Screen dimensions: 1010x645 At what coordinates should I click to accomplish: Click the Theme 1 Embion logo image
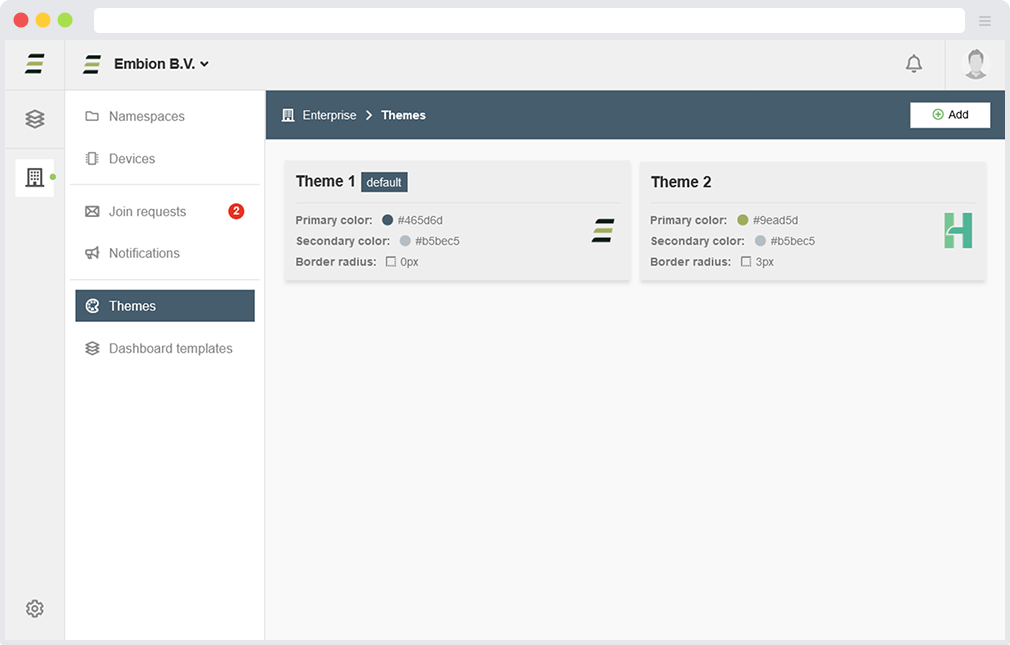click(x=602, y=231)
